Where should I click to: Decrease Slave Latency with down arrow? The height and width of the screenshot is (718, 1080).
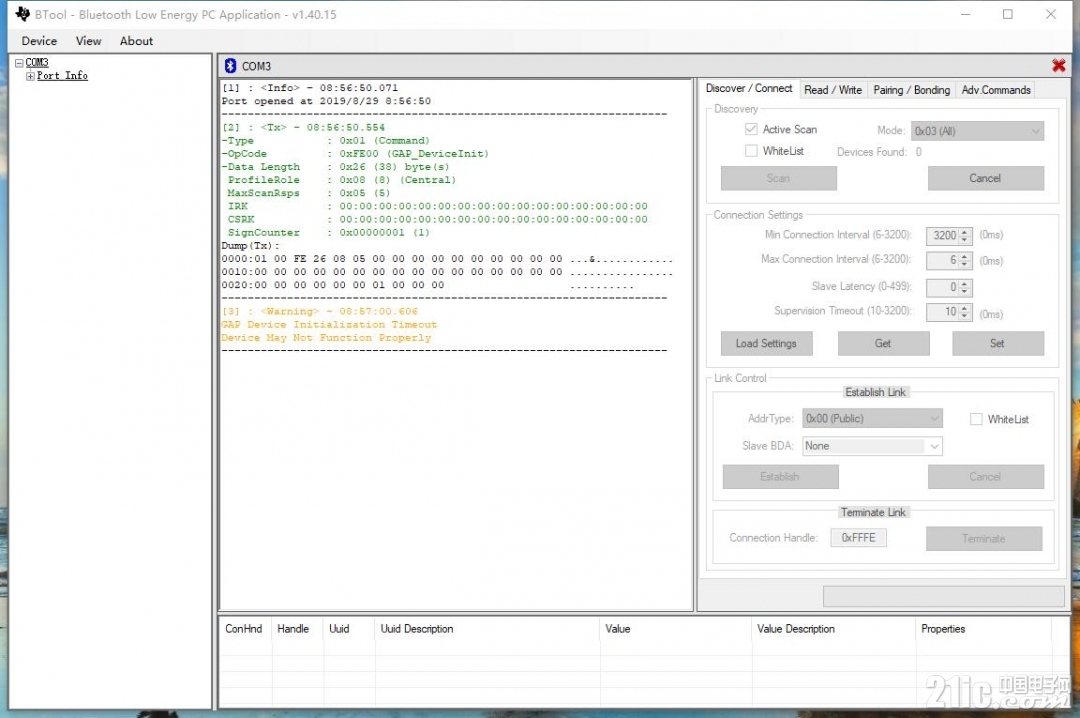(x=964, y=291)
